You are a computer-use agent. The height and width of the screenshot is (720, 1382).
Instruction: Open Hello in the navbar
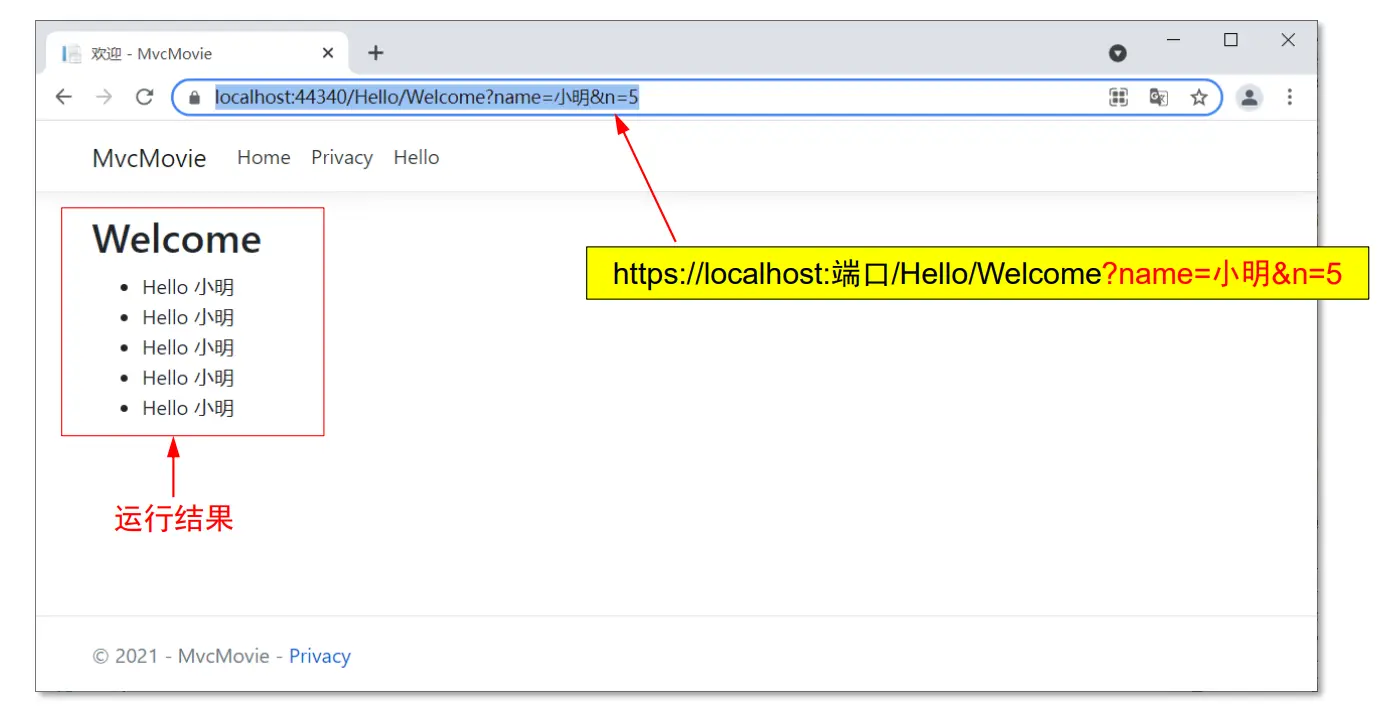[x=416, y=157]
